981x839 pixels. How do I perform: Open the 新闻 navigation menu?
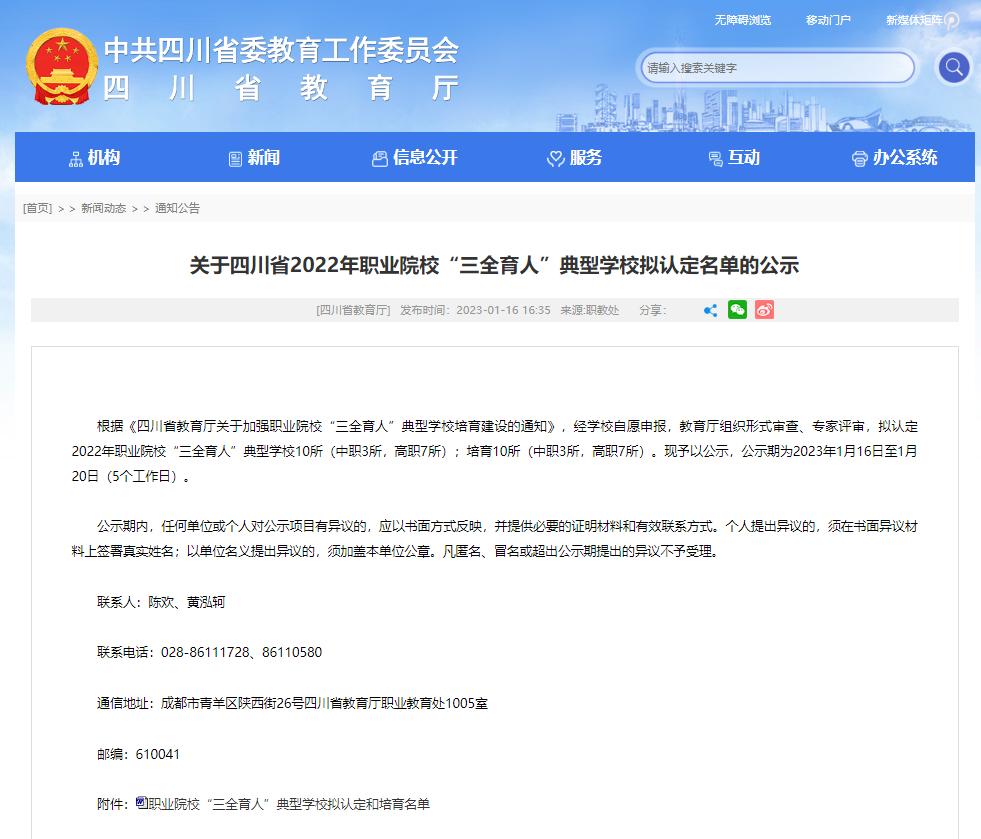click(254, 158)
